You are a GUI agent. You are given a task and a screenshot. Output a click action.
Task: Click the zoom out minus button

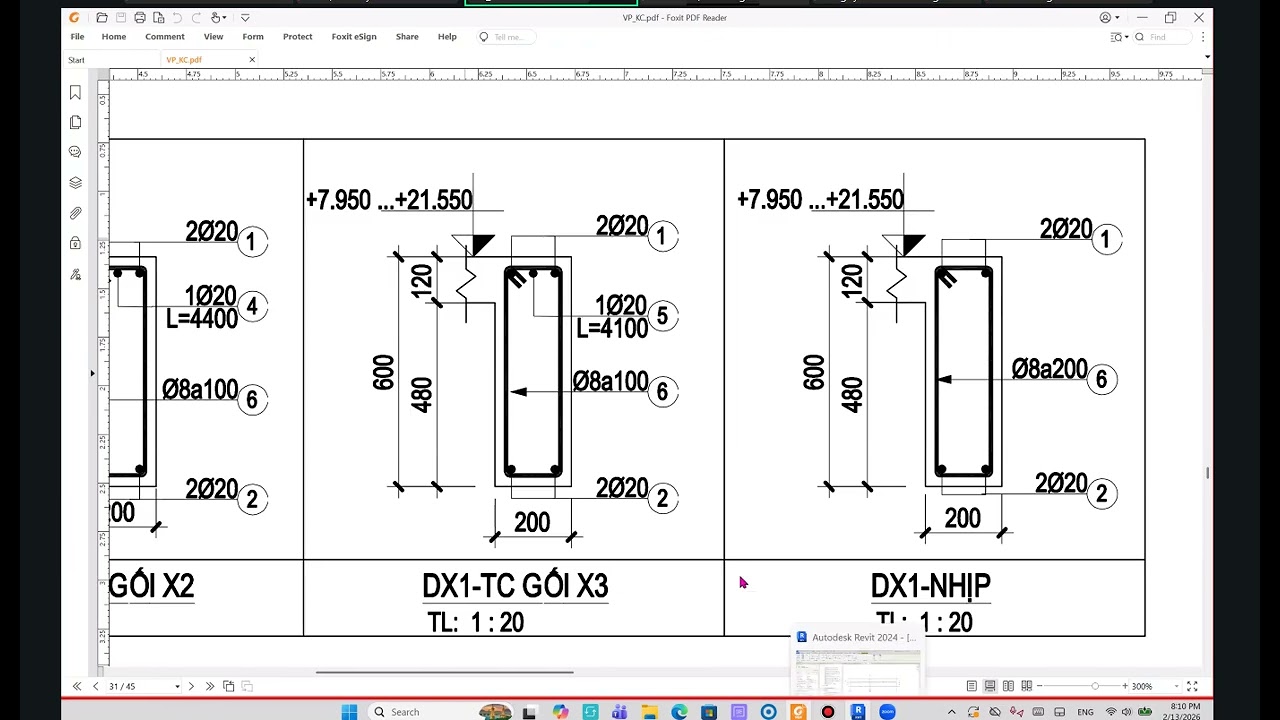[1040, 686]
